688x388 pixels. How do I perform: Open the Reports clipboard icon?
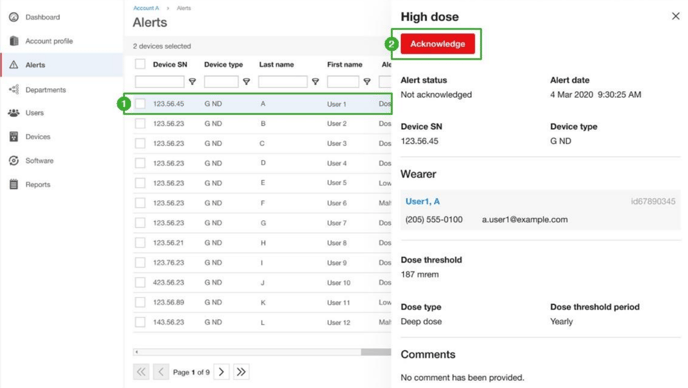click(14, 184)
